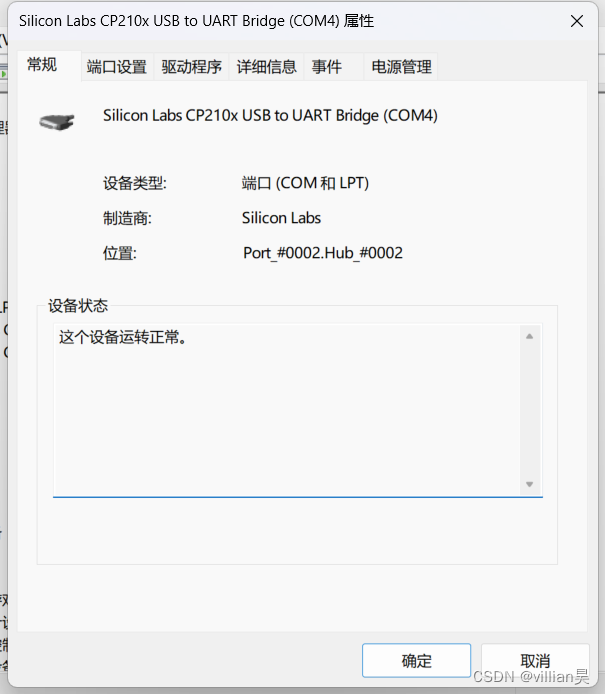Switch to the 电源管理 tab
Image resolution: width=605 pixels, height=694 pixels.
click(401, 67)
